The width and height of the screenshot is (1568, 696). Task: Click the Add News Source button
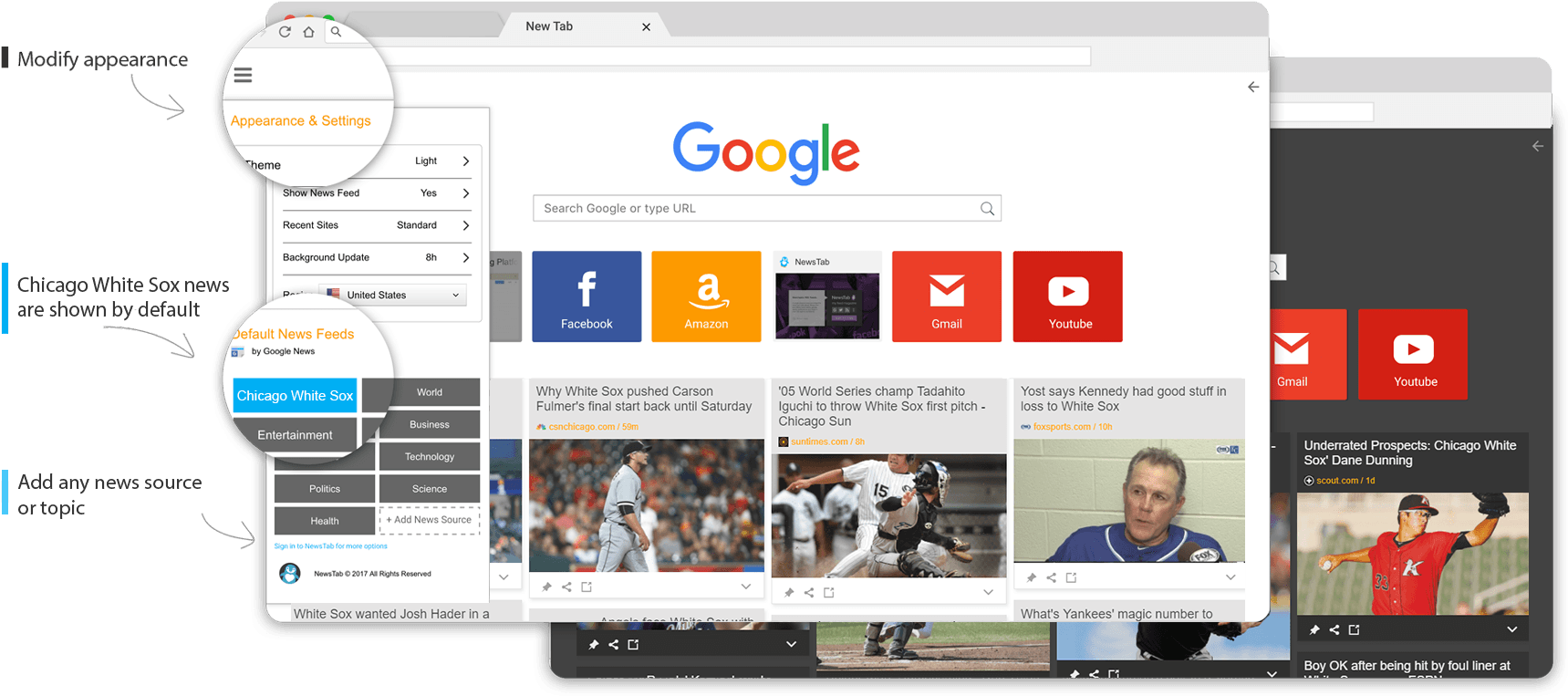click(x=430, y=520)
